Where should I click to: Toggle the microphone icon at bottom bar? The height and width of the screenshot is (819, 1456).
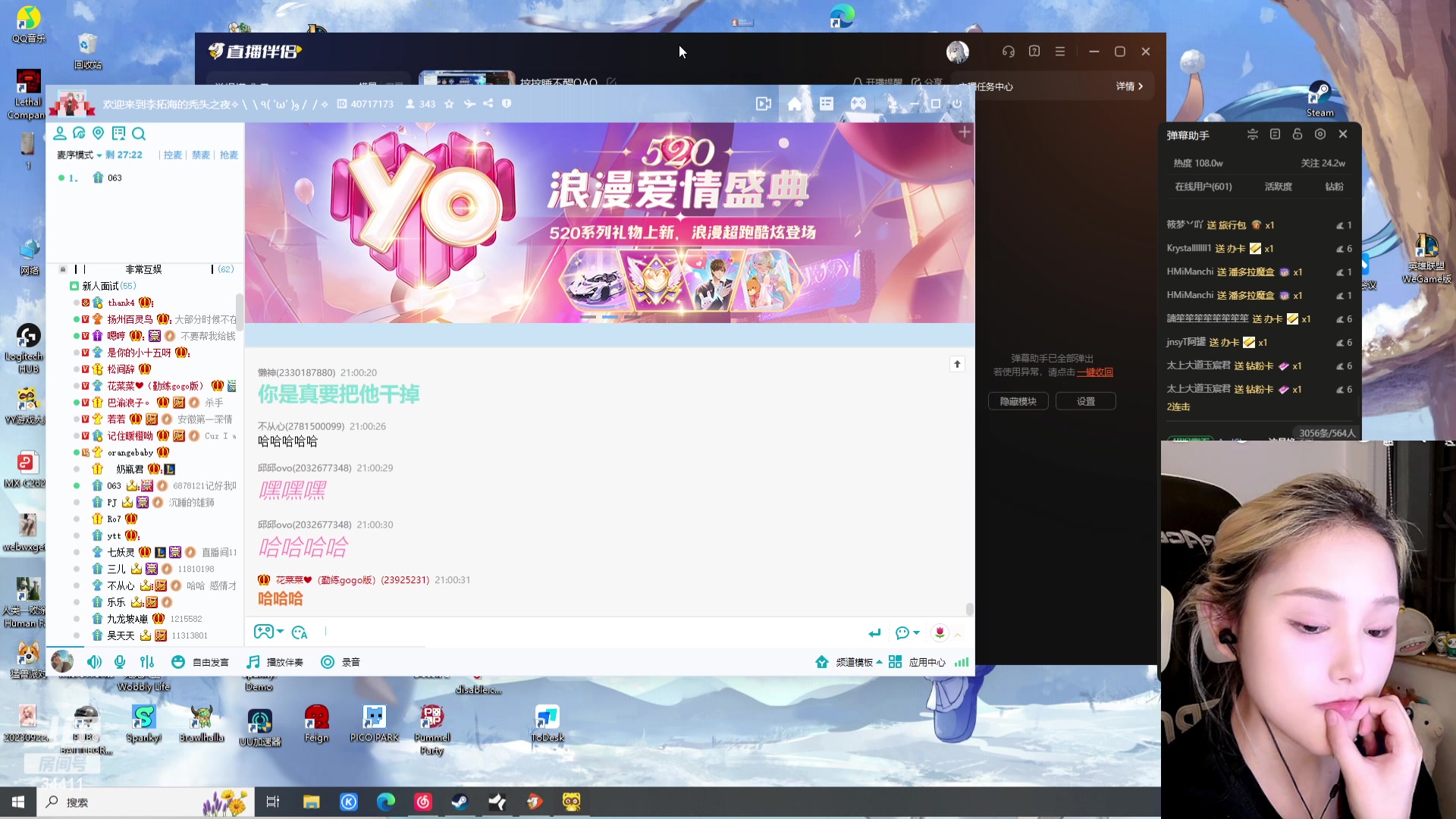tap(119, 662)
